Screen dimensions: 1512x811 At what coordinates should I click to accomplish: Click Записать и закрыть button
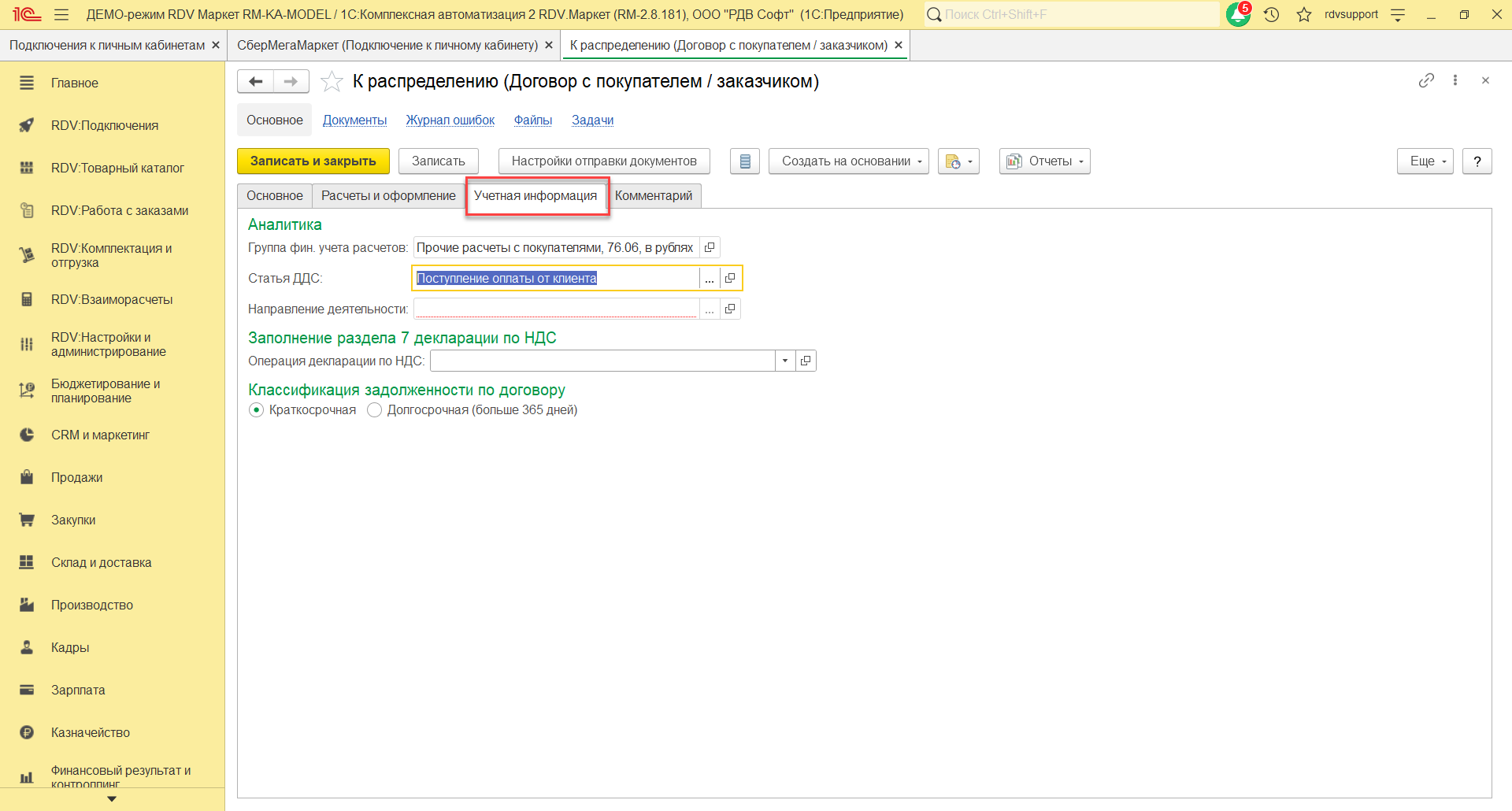pos(313,161)
